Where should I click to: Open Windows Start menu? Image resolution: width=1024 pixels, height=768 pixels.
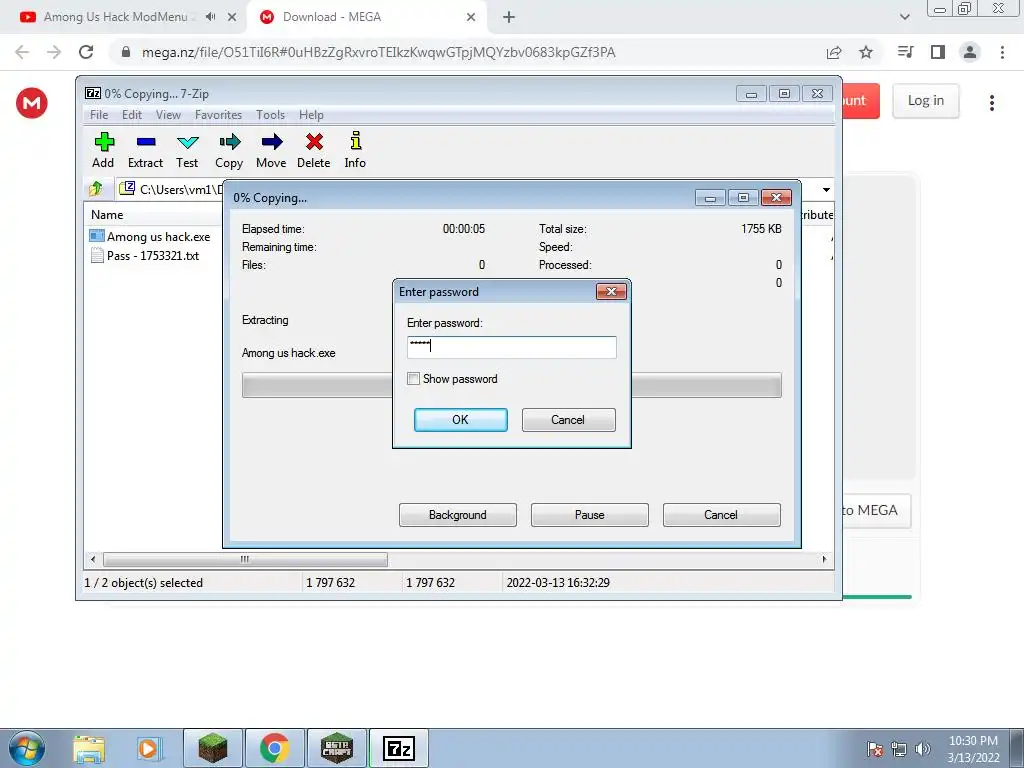point(26,748)
